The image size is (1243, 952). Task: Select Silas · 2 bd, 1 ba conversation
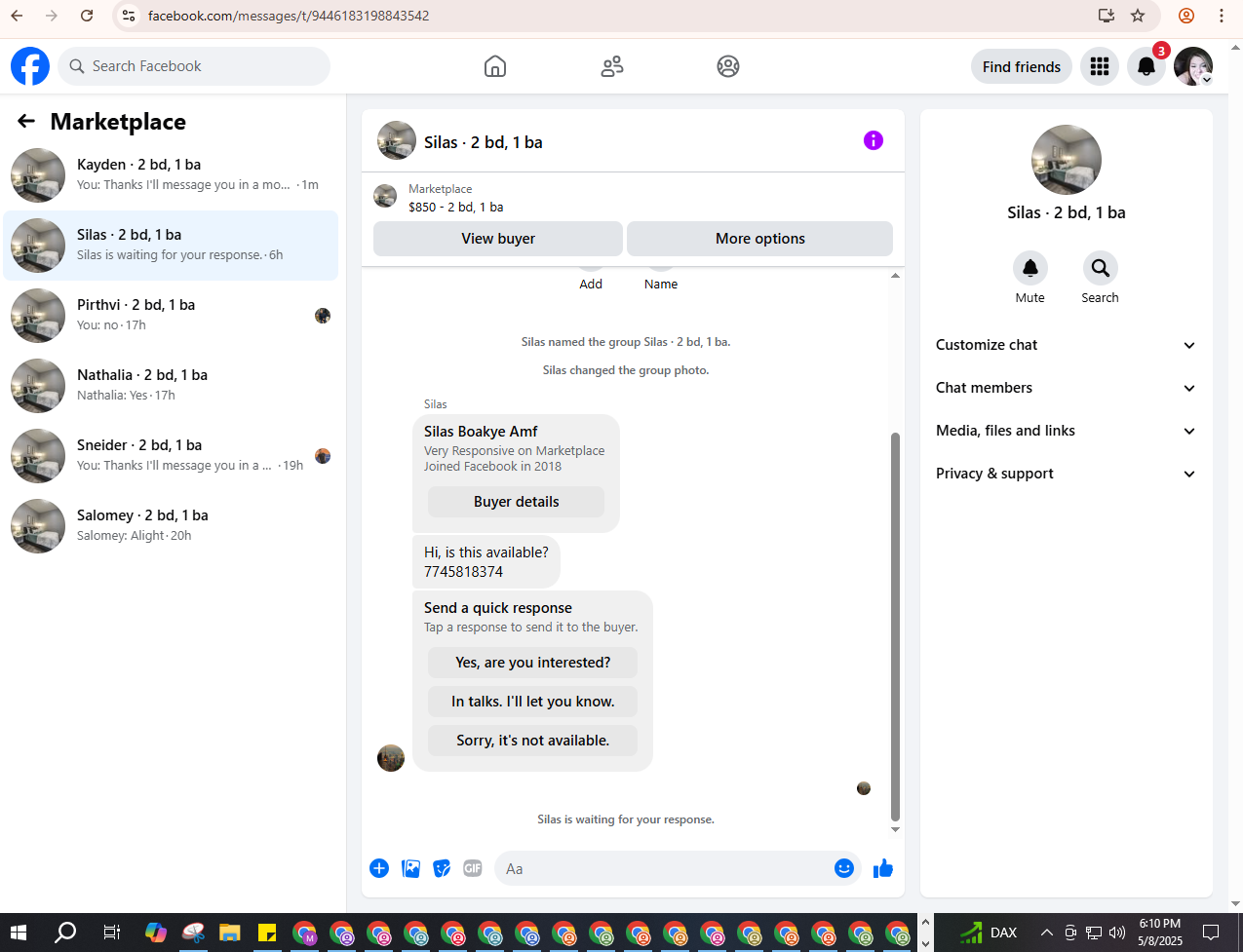pyautogui.click(x=172, y=246)
